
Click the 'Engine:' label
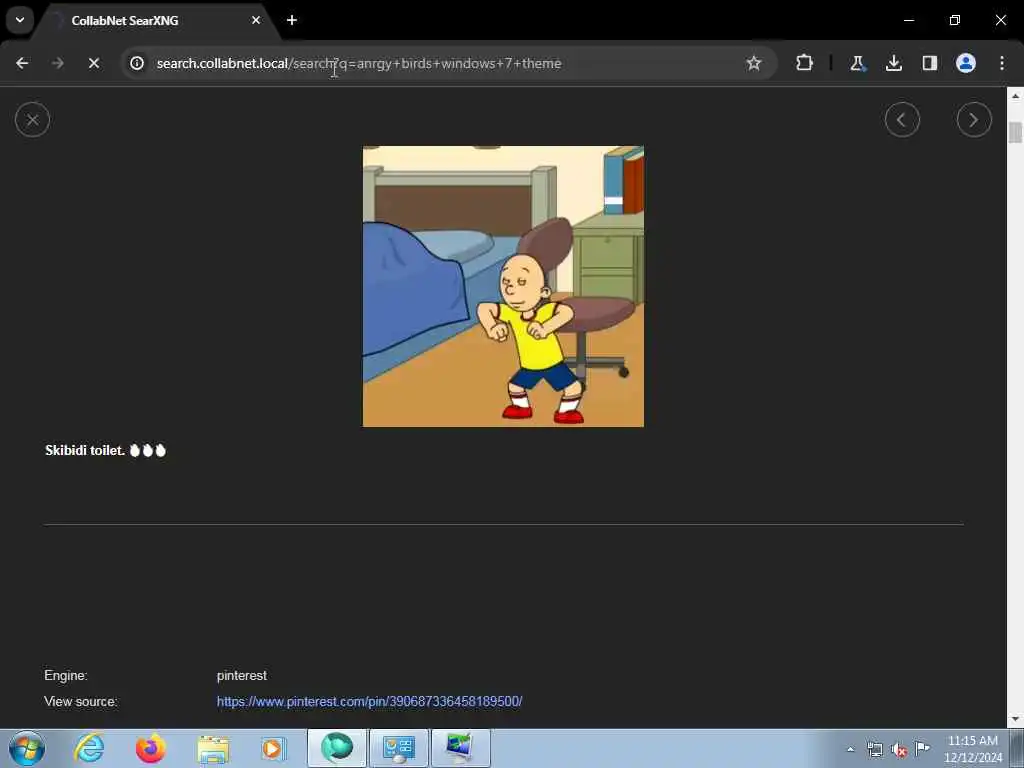tap(66, 675)
